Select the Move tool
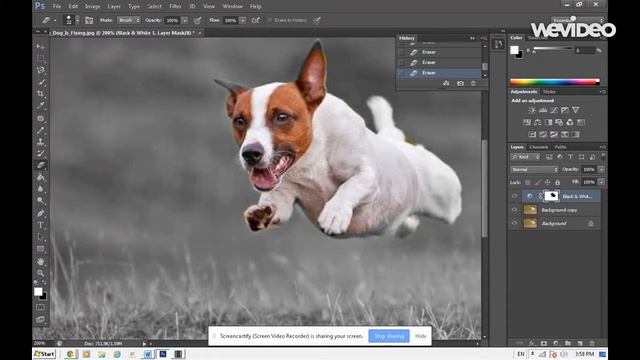Viewport: 640px width, 360px height. click(x=40, y=47)
